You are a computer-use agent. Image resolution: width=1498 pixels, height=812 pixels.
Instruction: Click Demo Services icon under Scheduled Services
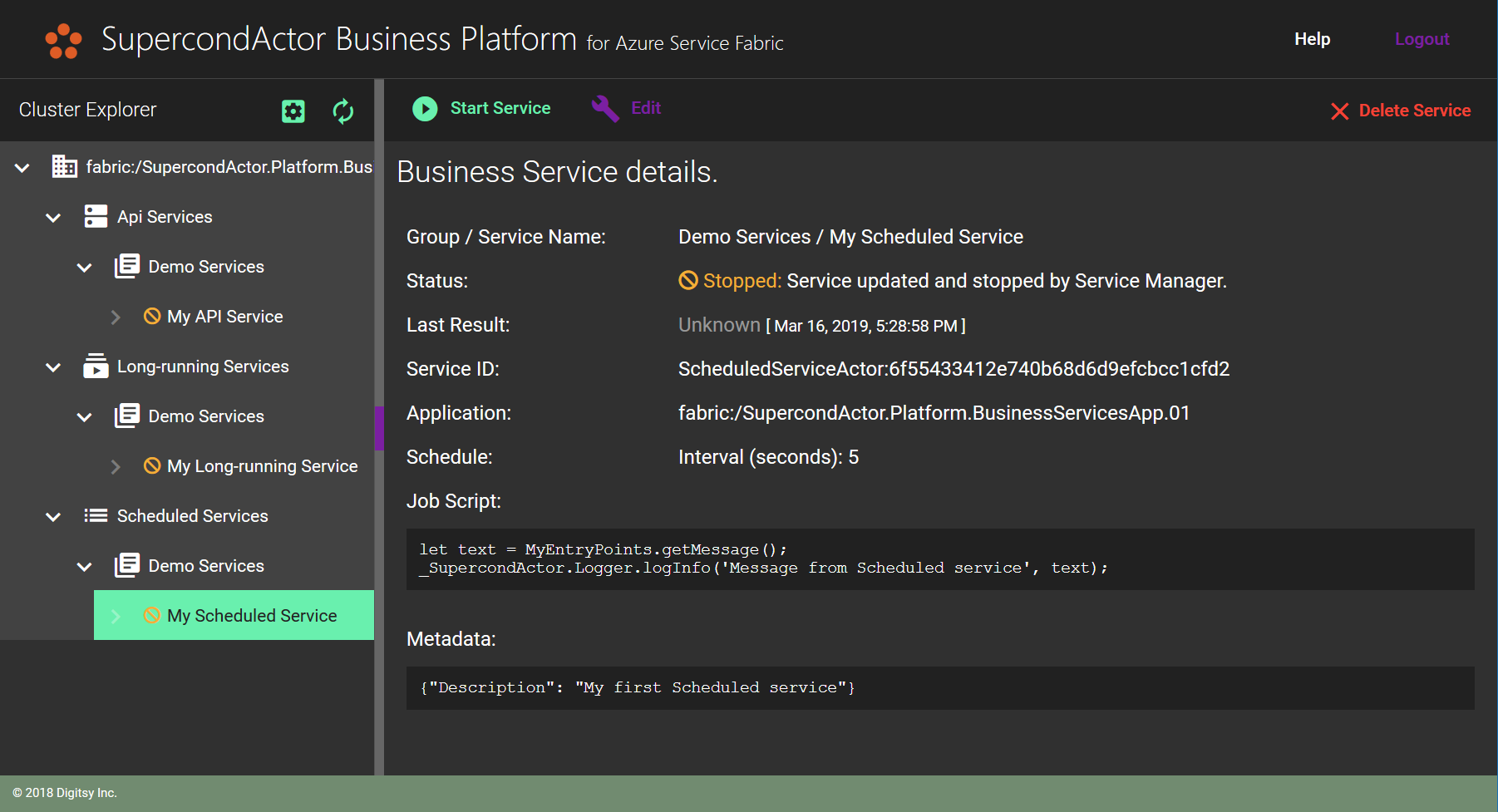(127, 565)
